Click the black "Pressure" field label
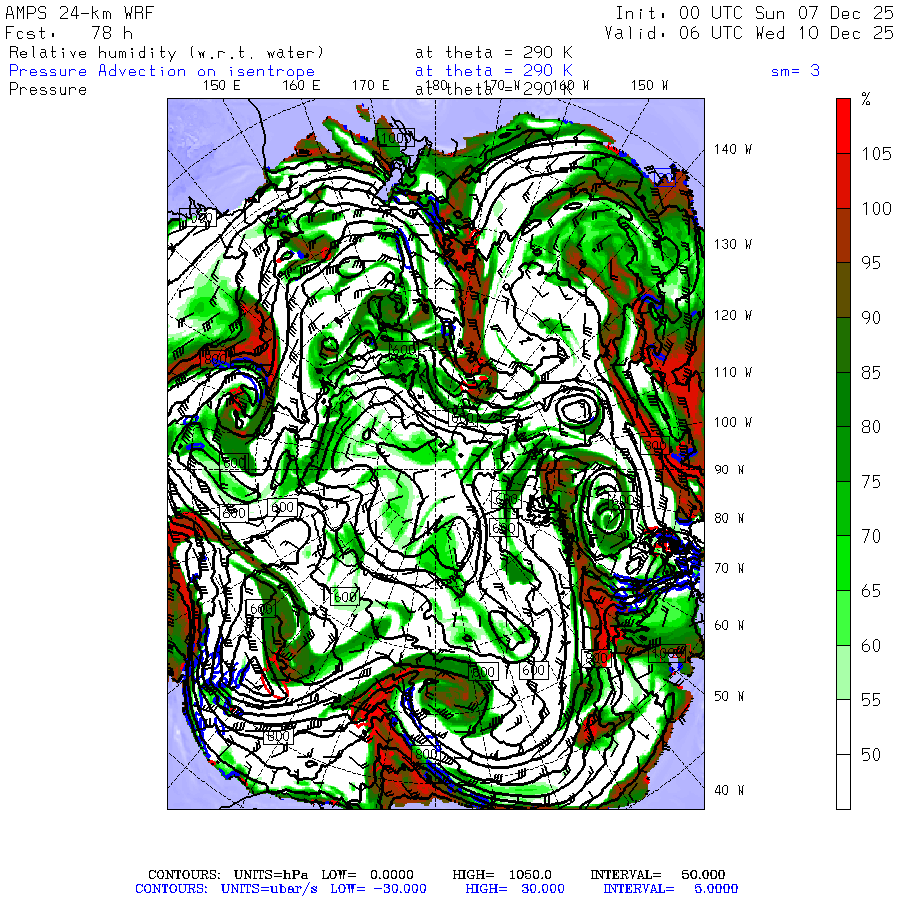Viewport: 900px width, 900px height. click(48, 90)
